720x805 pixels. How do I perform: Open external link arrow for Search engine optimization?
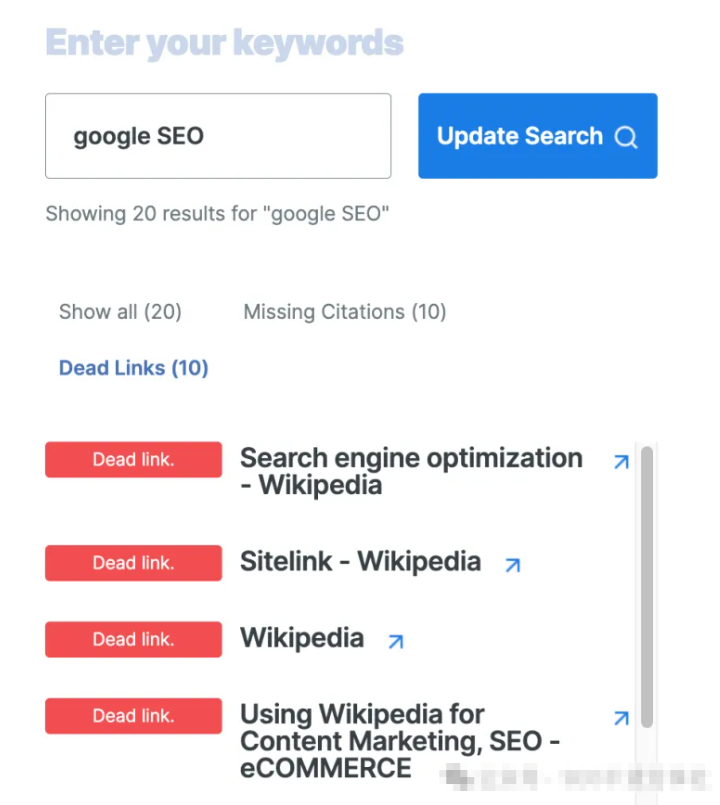click(x=621, y=462)
